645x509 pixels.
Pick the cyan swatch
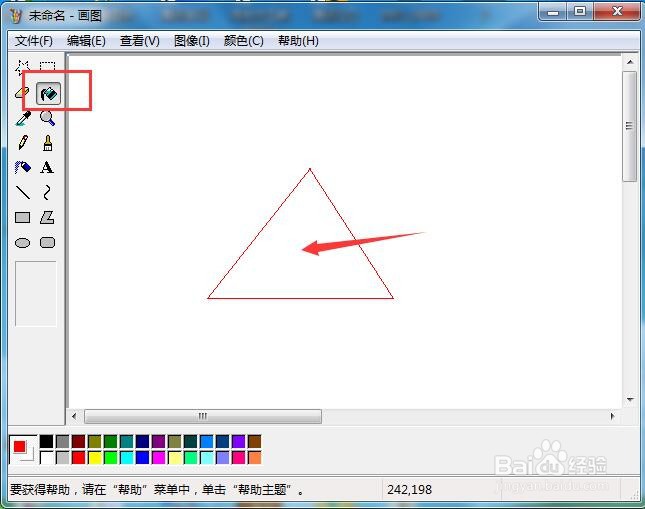click(127, 458)
